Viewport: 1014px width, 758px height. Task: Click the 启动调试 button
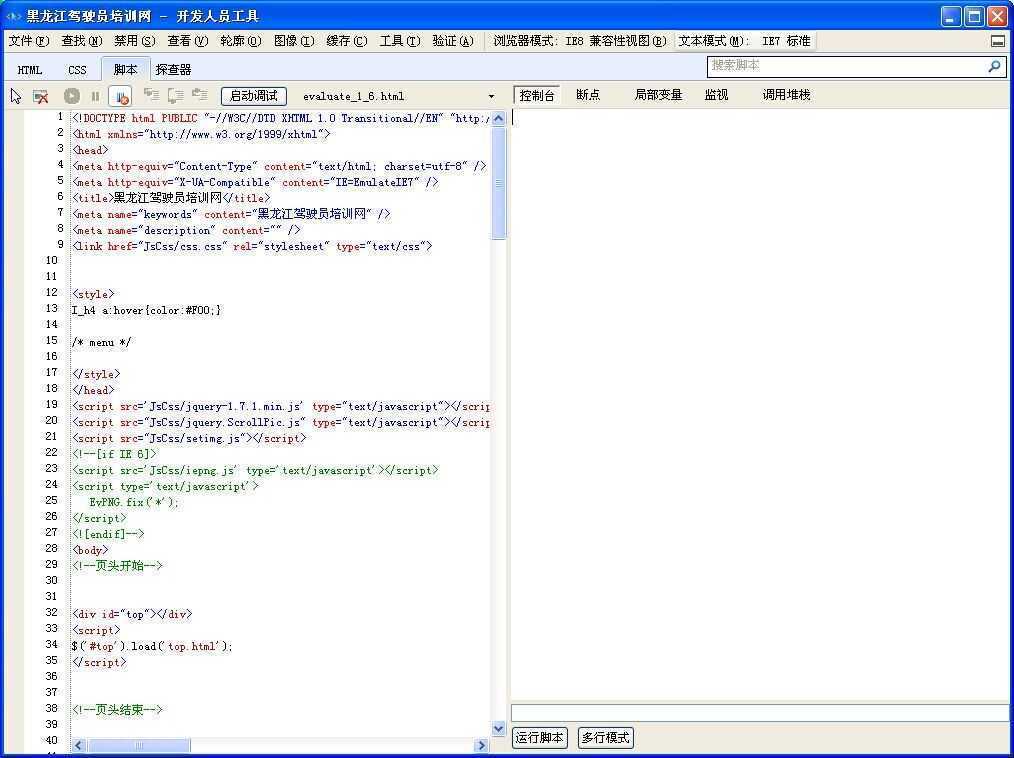[x=254, y=96]
